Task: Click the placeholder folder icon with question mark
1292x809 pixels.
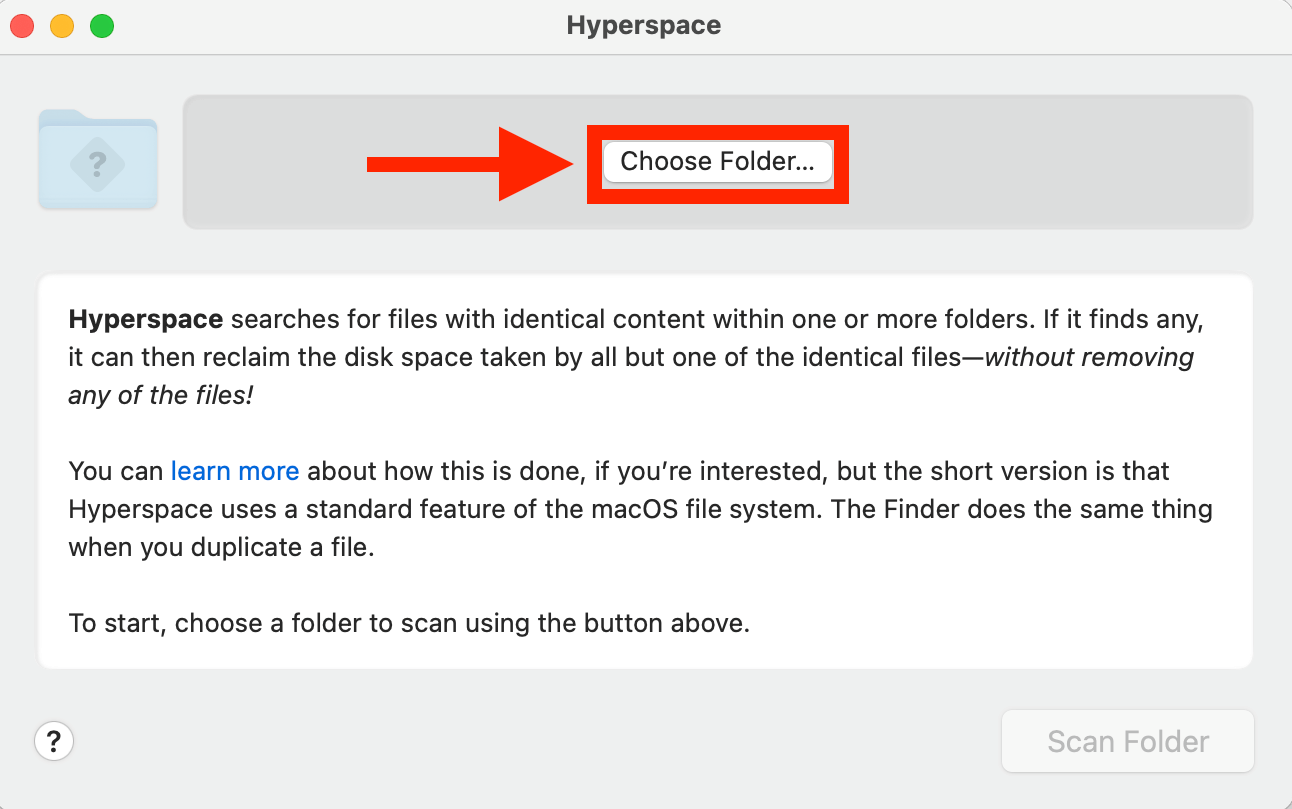Action: (x=98, y=160)
